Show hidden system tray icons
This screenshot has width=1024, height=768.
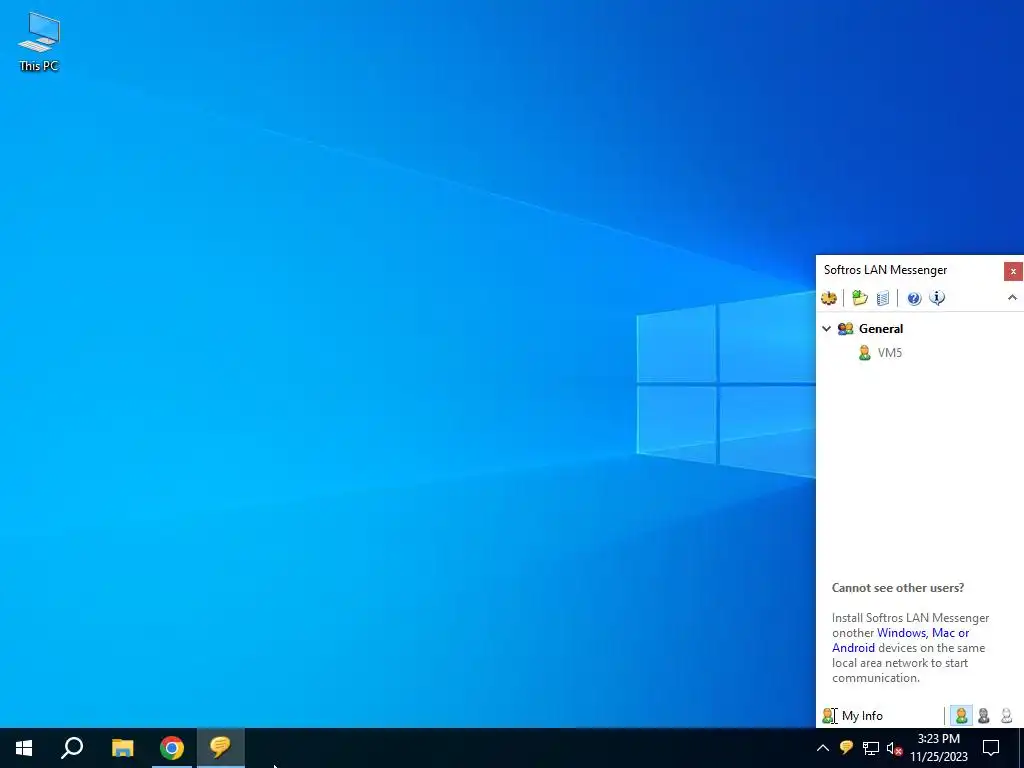tap(823, 748)
